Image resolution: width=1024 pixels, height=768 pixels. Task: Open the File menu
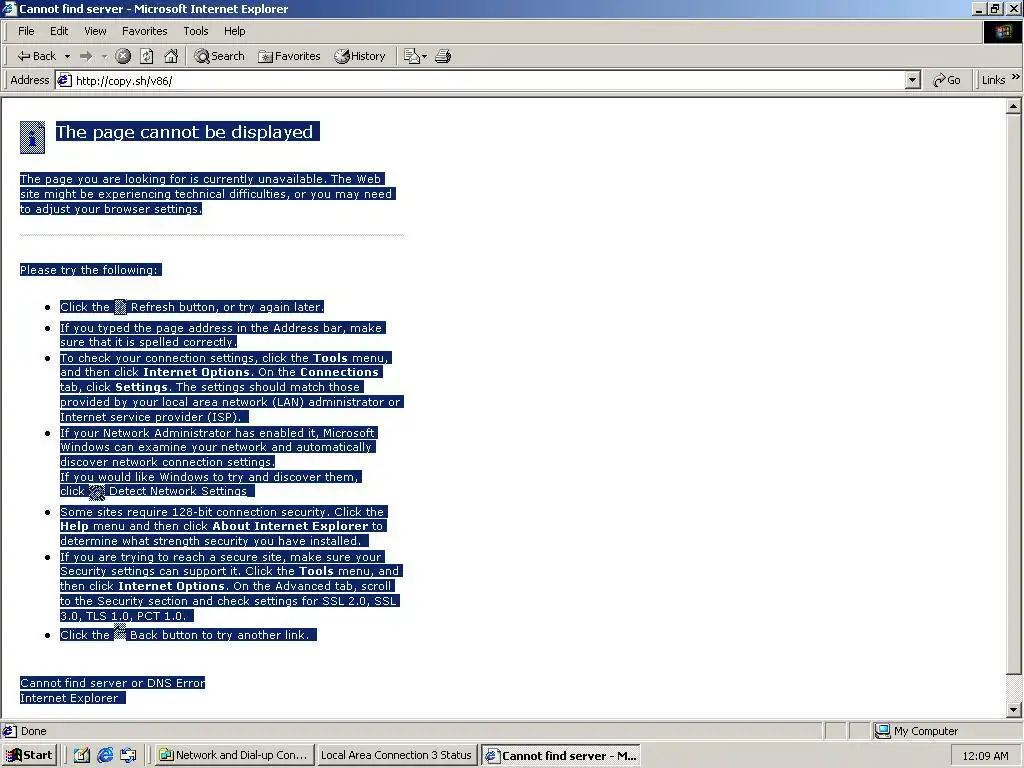coord(26,31)
